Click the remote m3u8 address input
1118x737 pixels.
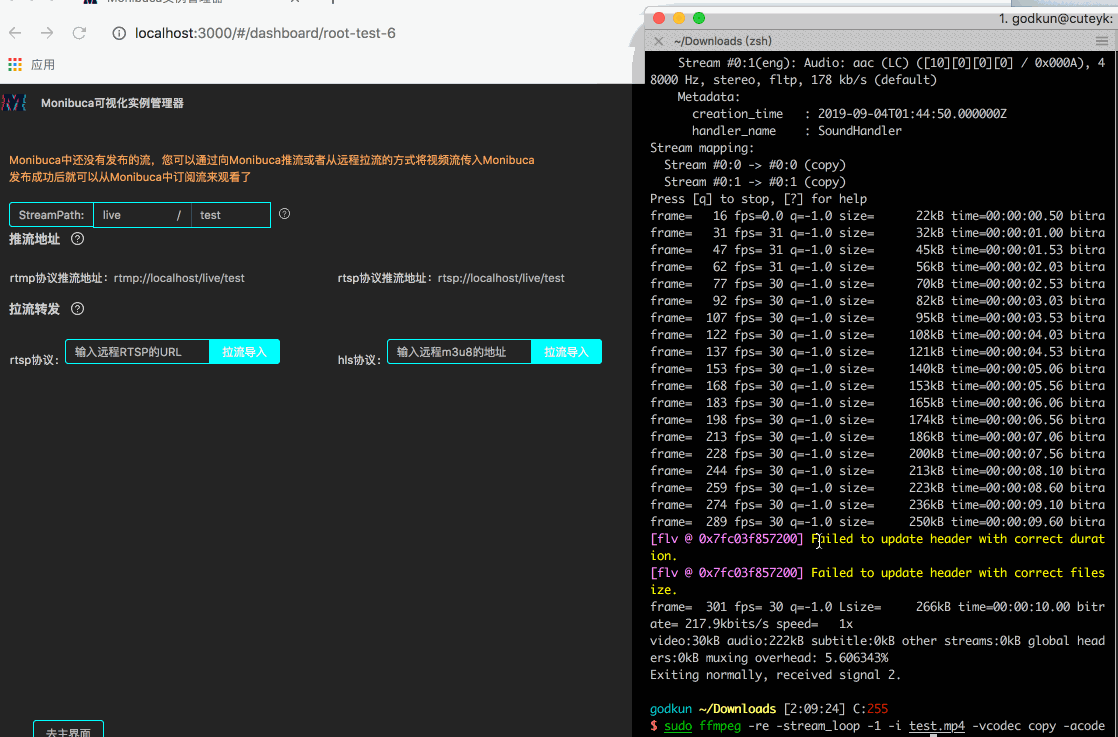[460, 351]
